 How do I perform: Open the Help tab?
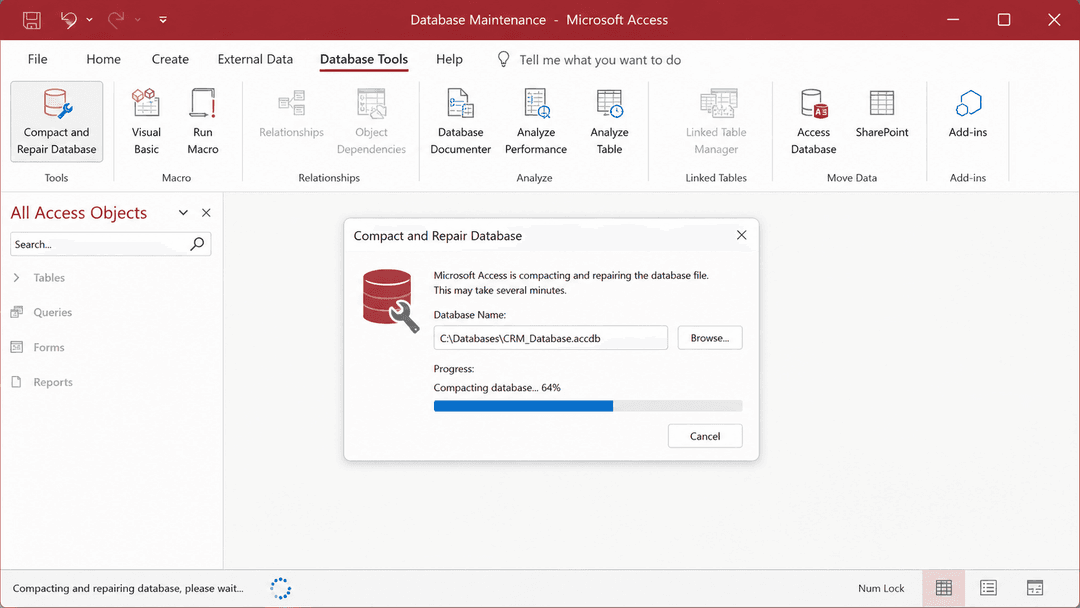pyautogui.click(x=449, y=59)
